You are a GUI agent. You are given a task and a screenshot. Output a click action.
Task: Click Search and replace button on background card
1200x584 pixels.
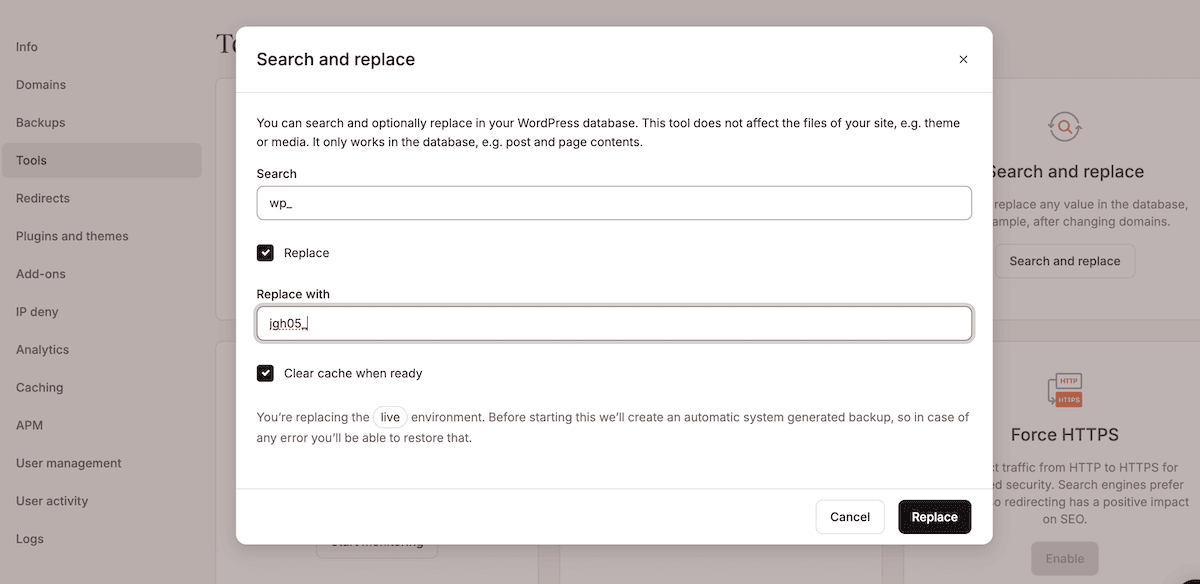click(1065, 261)
